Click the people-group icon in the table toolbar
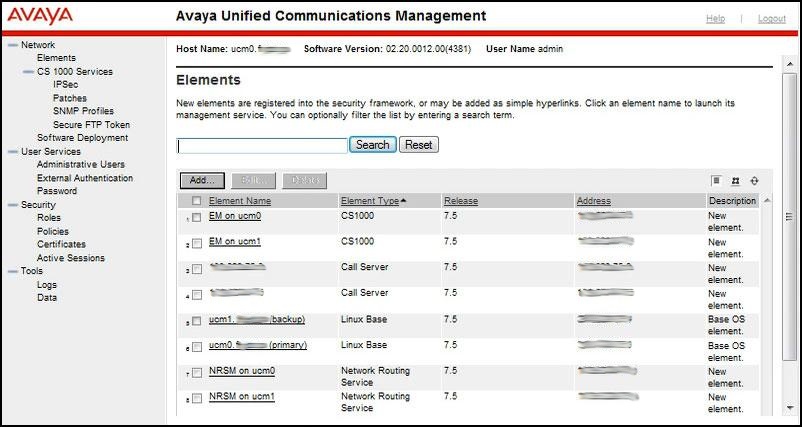This screenshot has height=427, width=802. 736,181
